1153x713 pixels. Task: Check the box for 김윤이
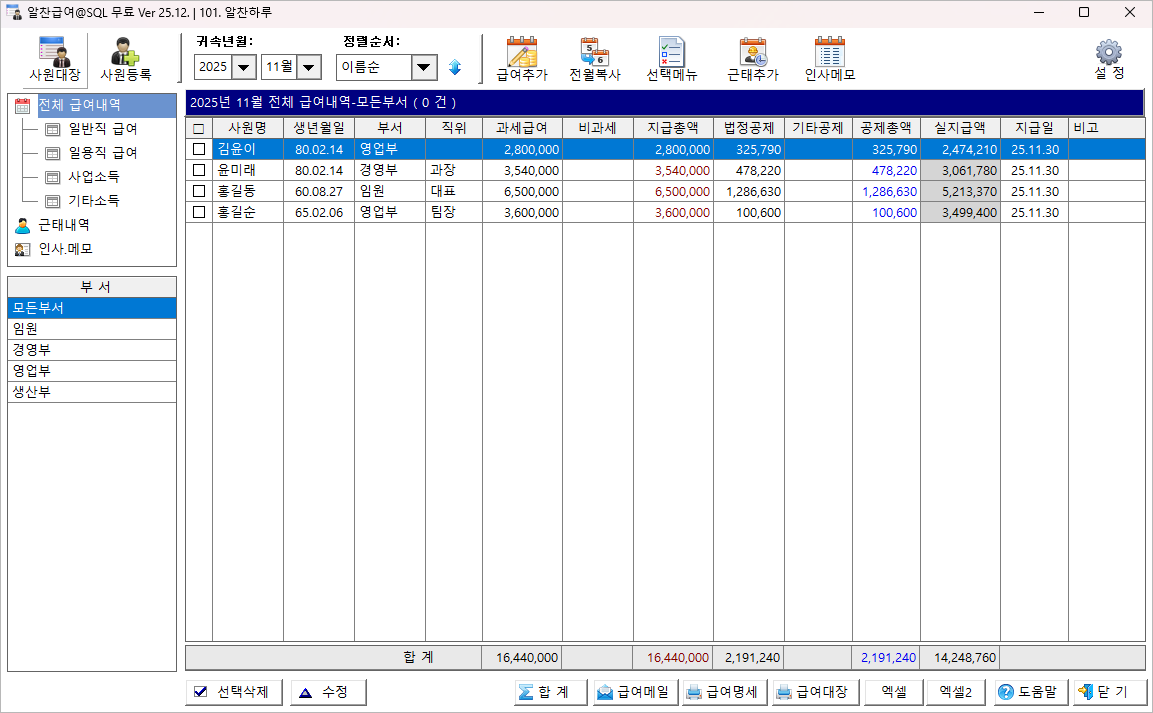(x=199, y=149)
